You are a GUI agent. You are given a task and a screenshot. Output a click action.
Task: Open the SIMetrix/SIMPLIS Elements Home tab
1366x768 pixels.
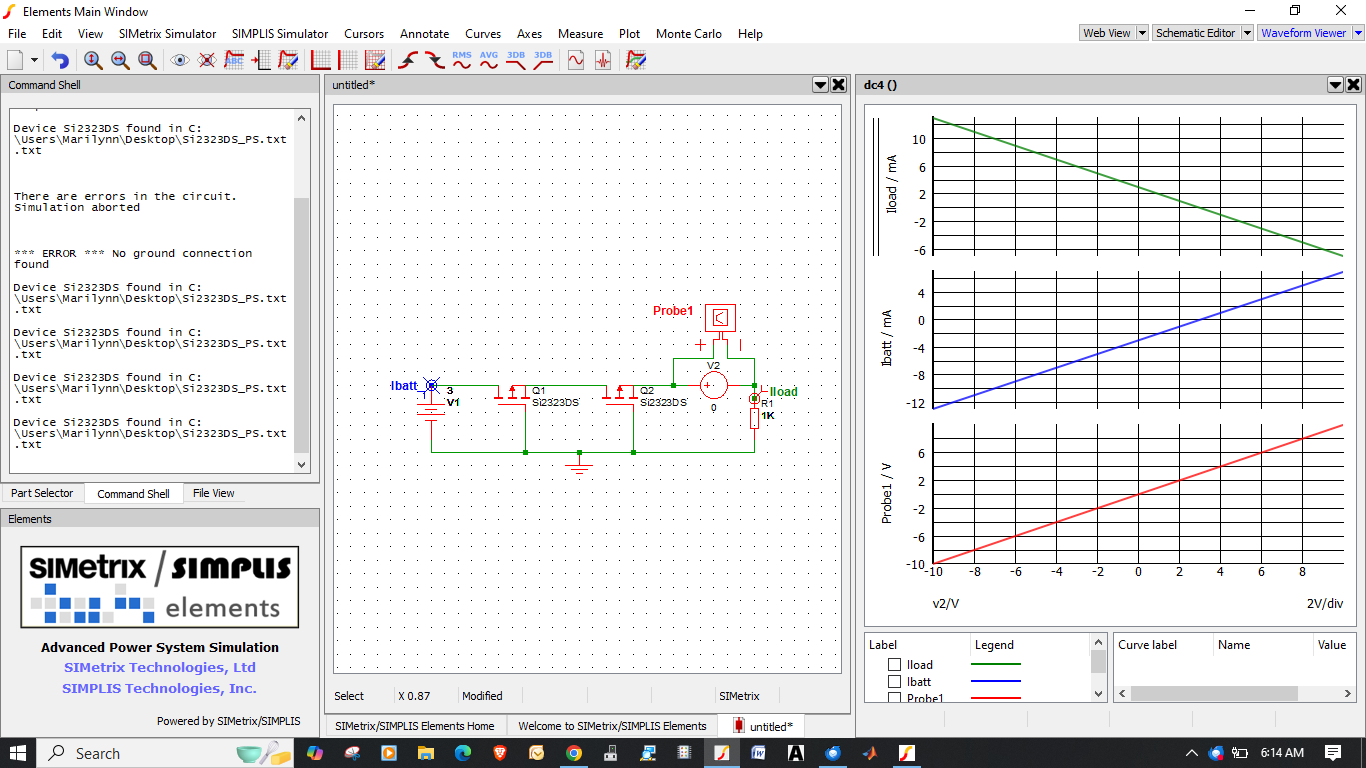point(415,726)
